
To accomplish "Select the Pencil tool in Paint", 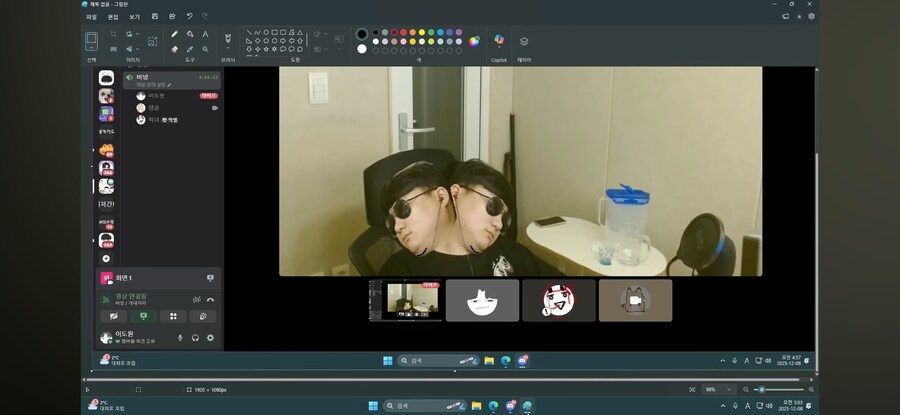I will pos(174,34).
